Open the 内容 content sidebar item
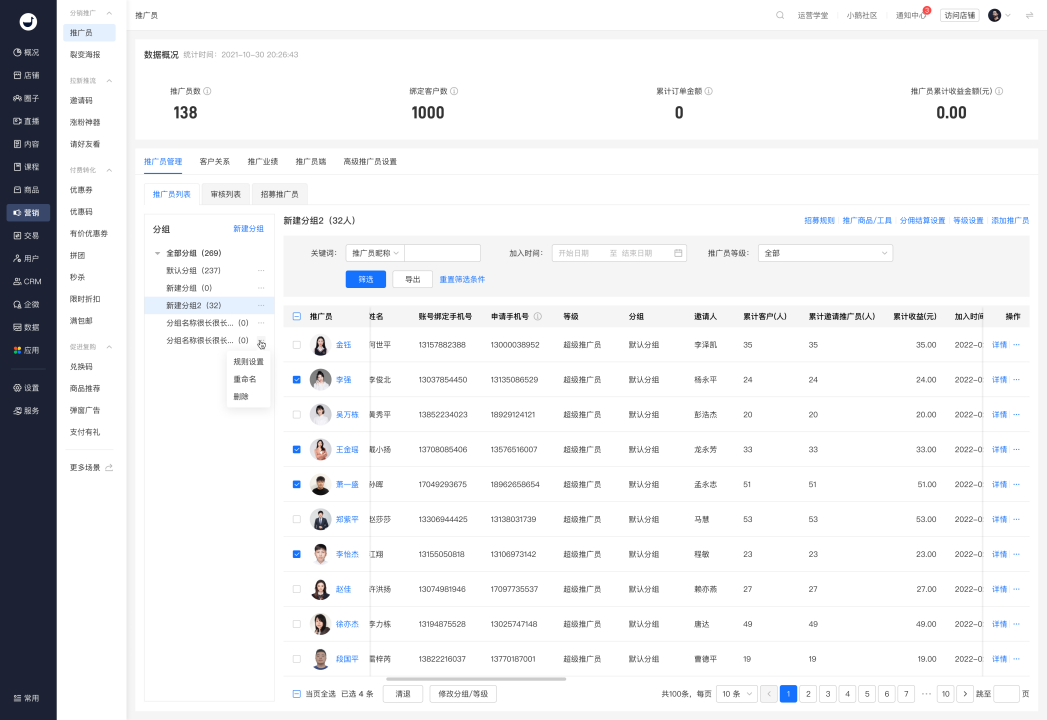The image size is (1047, 720). pos(27,144)
